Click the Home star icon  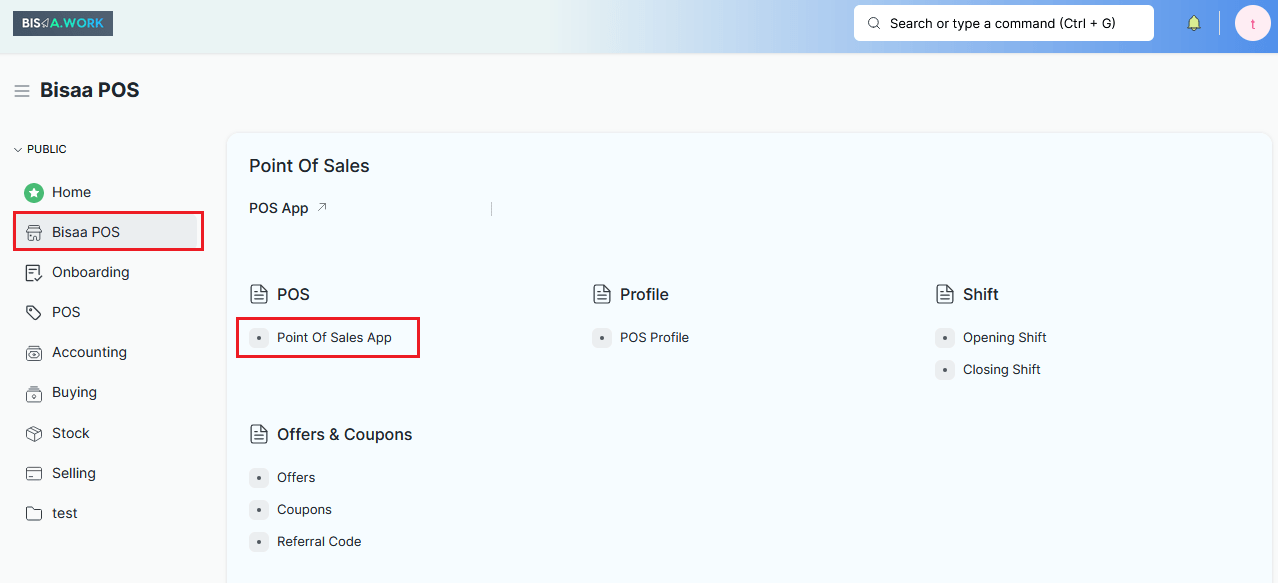click(34, 192)
